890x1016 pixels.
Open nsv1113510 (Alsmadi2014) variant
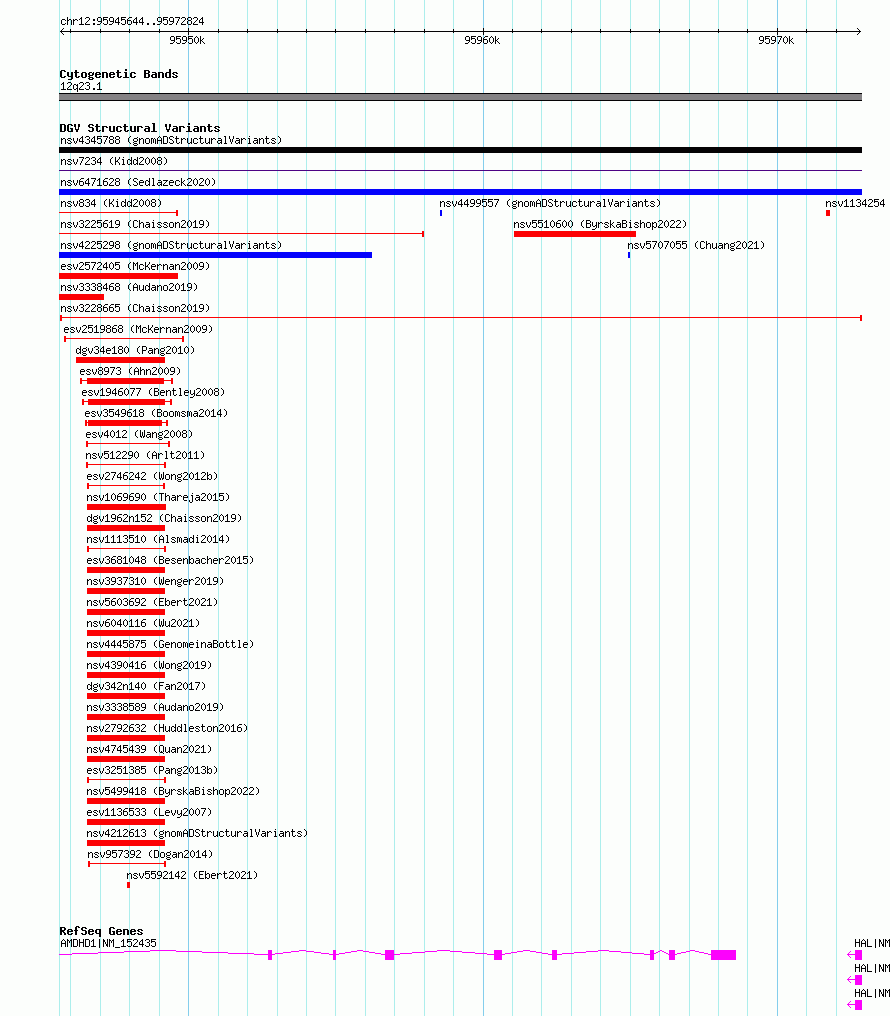pos(158,539)
